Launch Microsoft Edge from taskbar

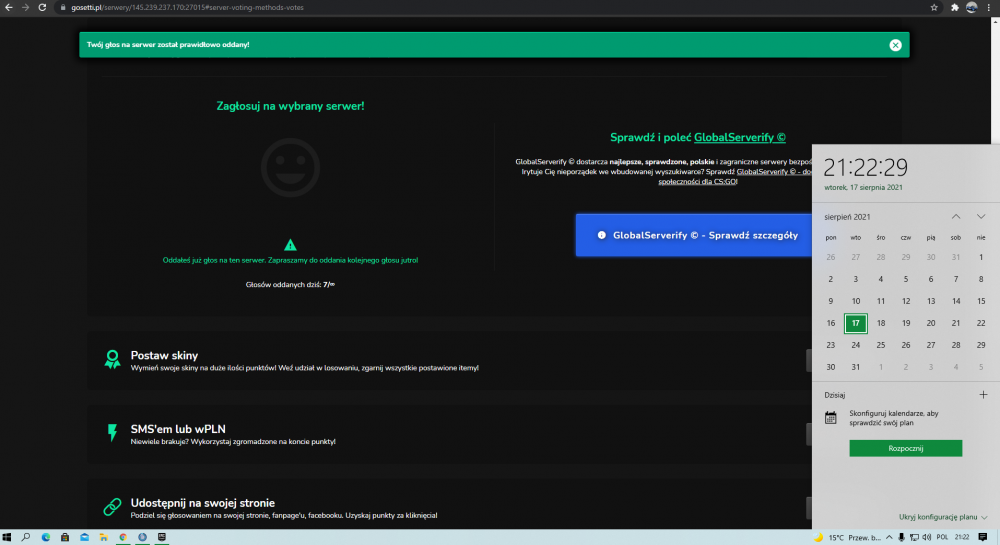point(46,537)
